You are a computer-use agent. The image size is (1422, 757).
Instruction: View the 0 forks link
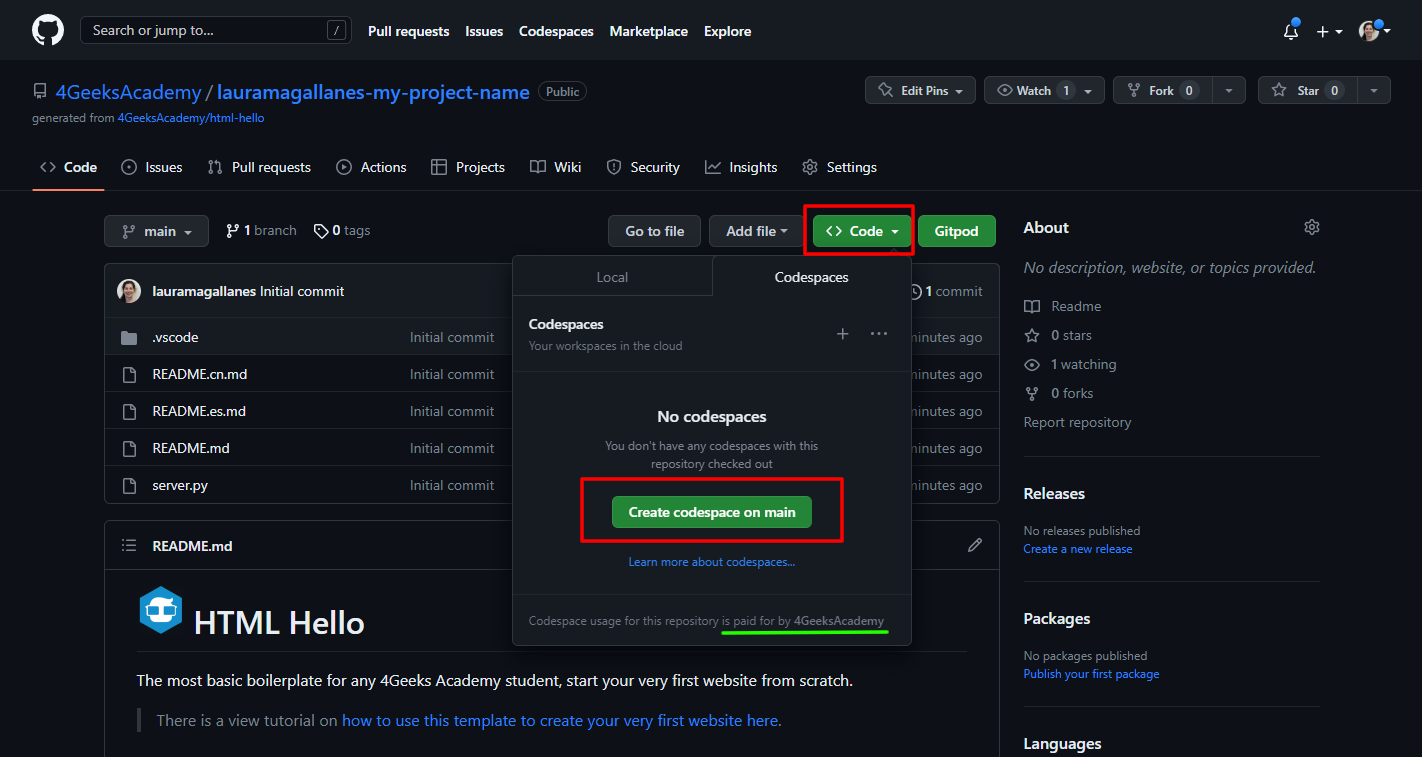[x=1059, y=393]
